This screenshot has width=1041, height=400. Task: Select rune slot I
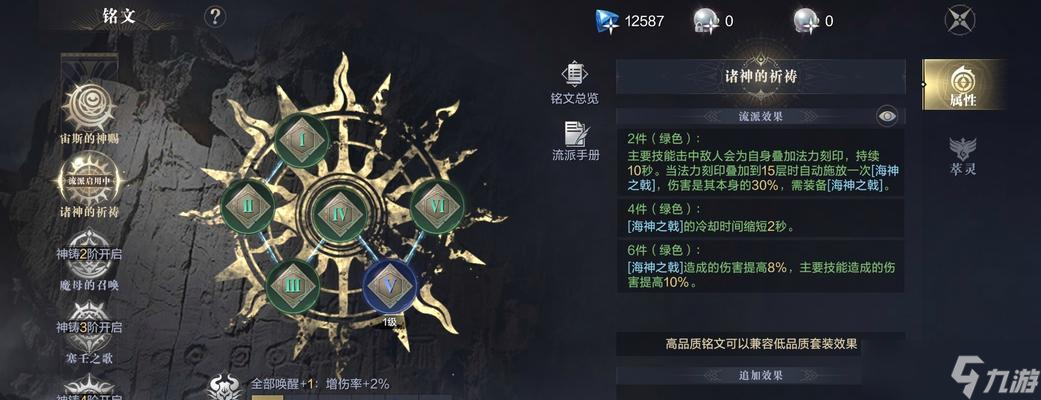click(x=302, y=140)
